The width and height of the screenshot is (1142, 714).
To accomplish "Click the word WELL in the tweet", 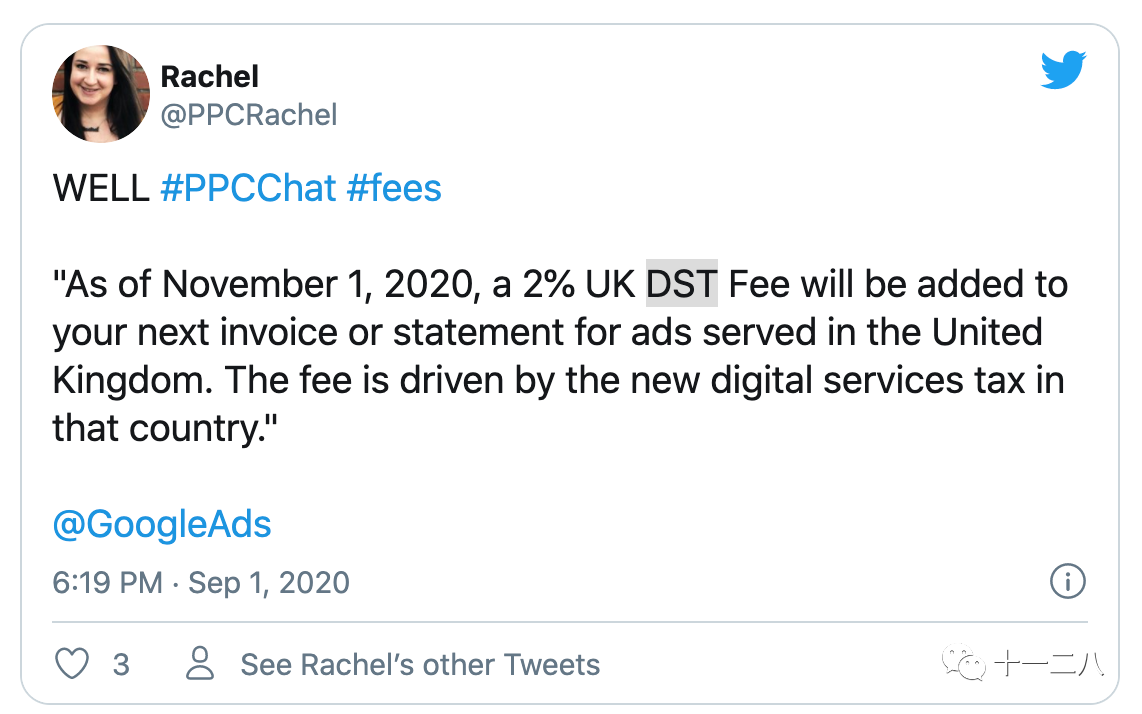I will click(x=101, y=188).
